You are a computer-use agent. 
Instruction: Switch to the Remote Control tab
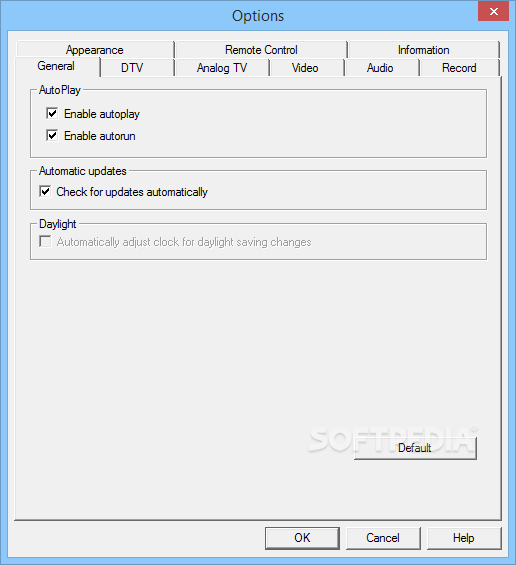coord(261,50)
